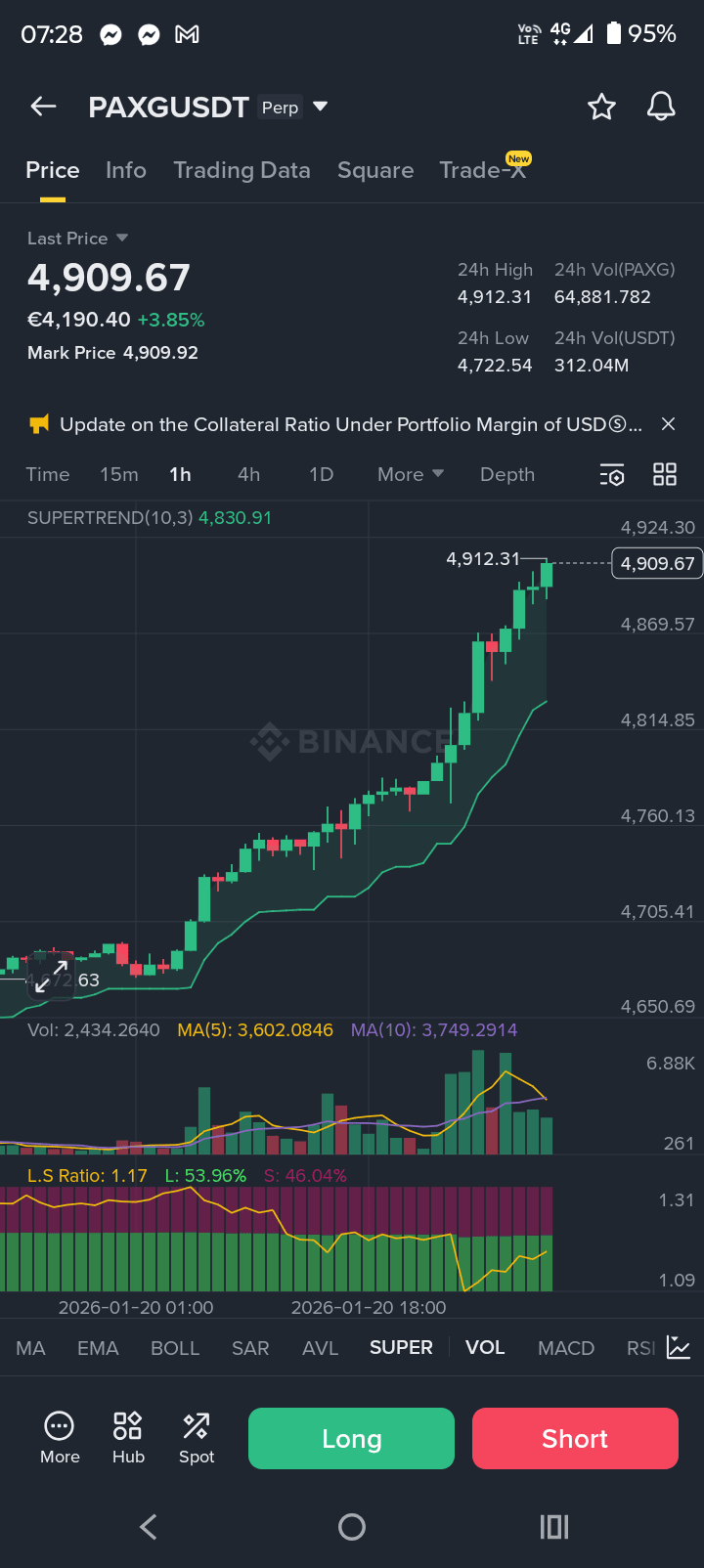Toggle the AVL indicator
This screenshot has width=704, height=1568.
pyautogui.click(x=320, y=1348)
